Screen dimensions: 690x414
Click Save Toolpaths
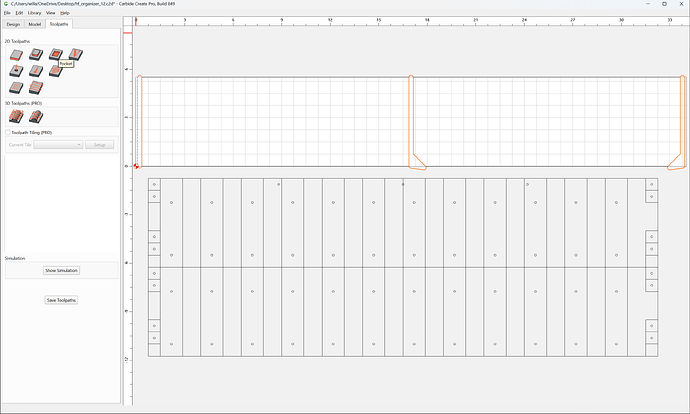tap(61, 300)
